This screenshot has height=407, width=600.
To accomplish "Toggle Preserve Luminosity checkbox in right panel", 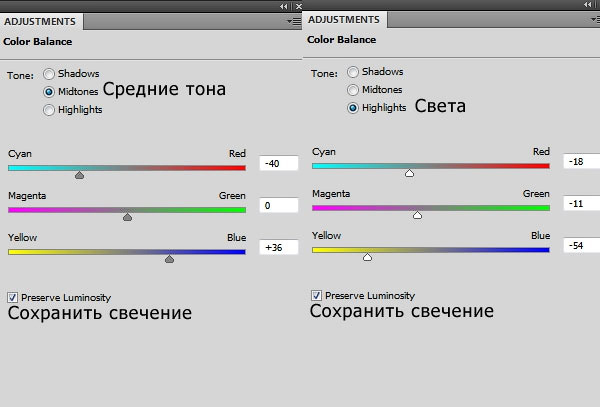I will [x=316, y=295].
